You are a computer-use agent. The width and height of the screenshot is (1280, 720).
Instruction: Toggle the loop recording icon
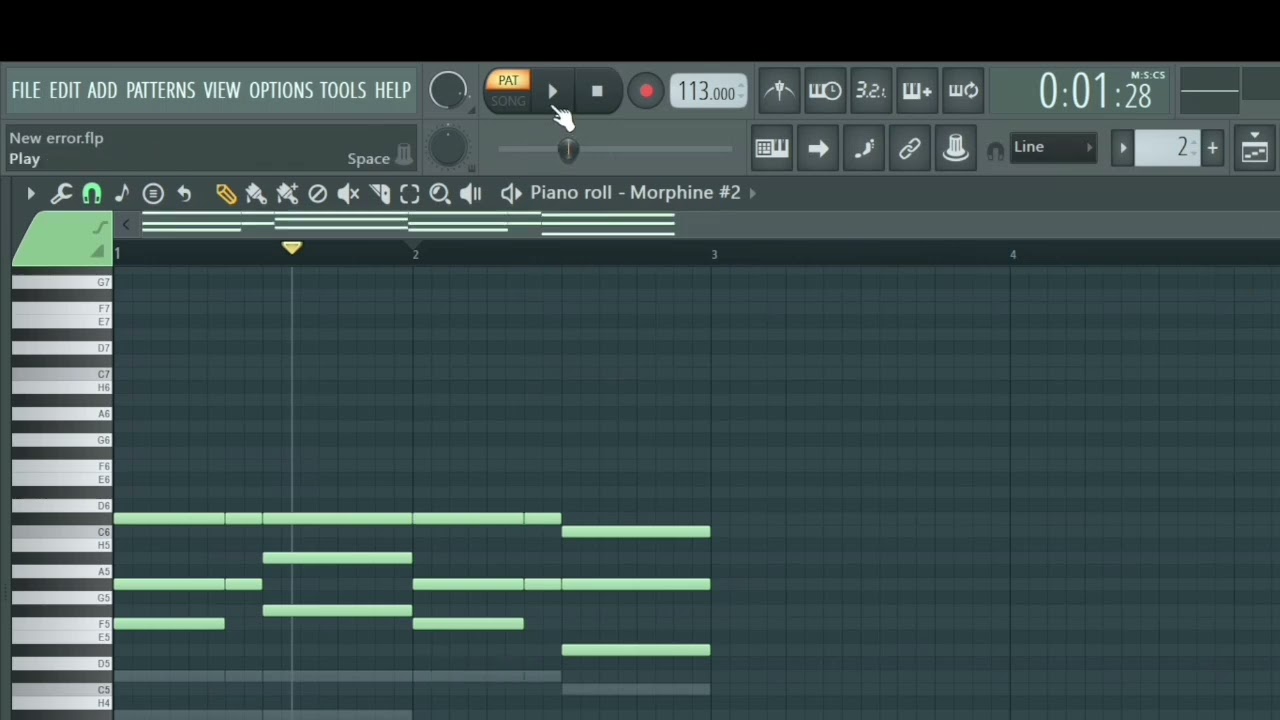click(x=963, y=91)
